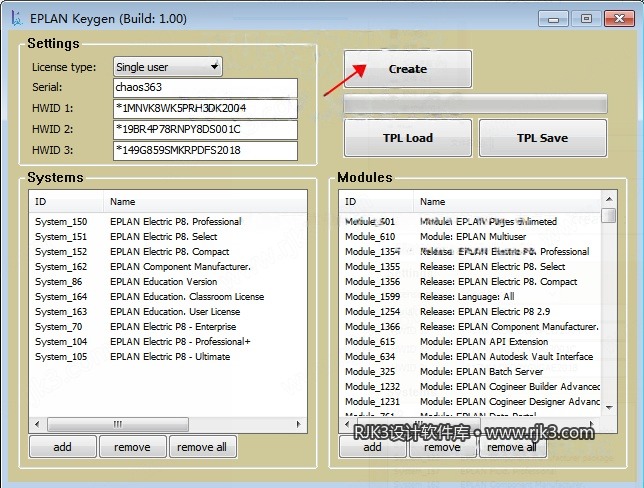644x488 pixels.
Task: Select Module_1354 Release Professional row
Action: (470, 252)
